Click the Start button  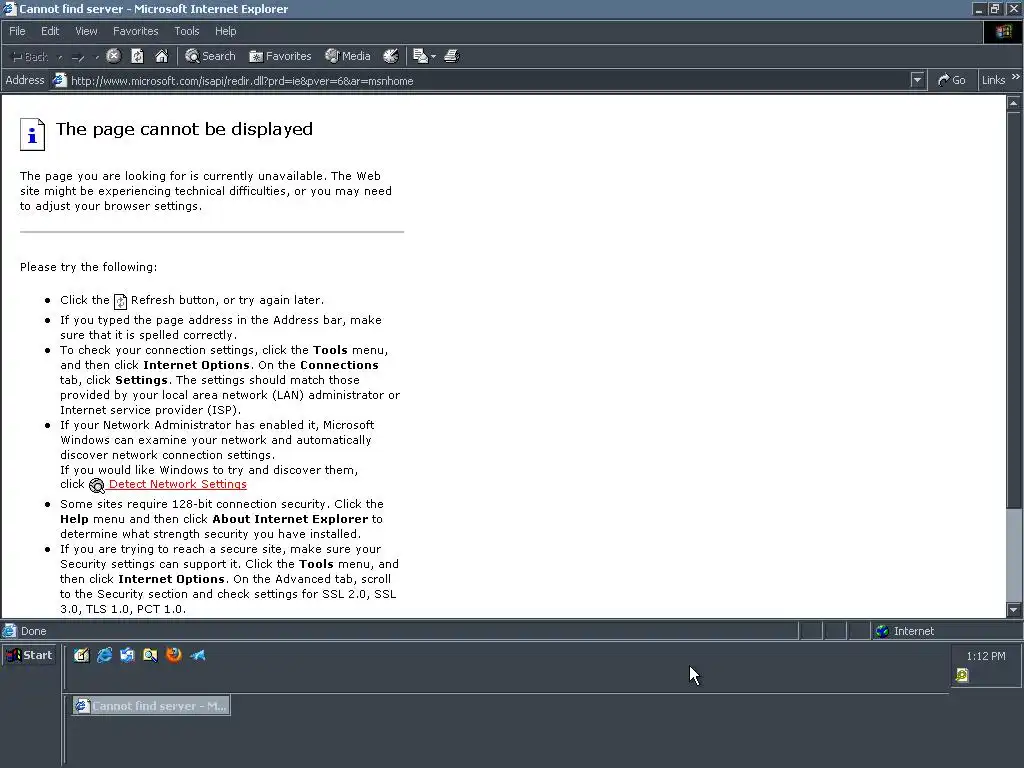point(30,655)
